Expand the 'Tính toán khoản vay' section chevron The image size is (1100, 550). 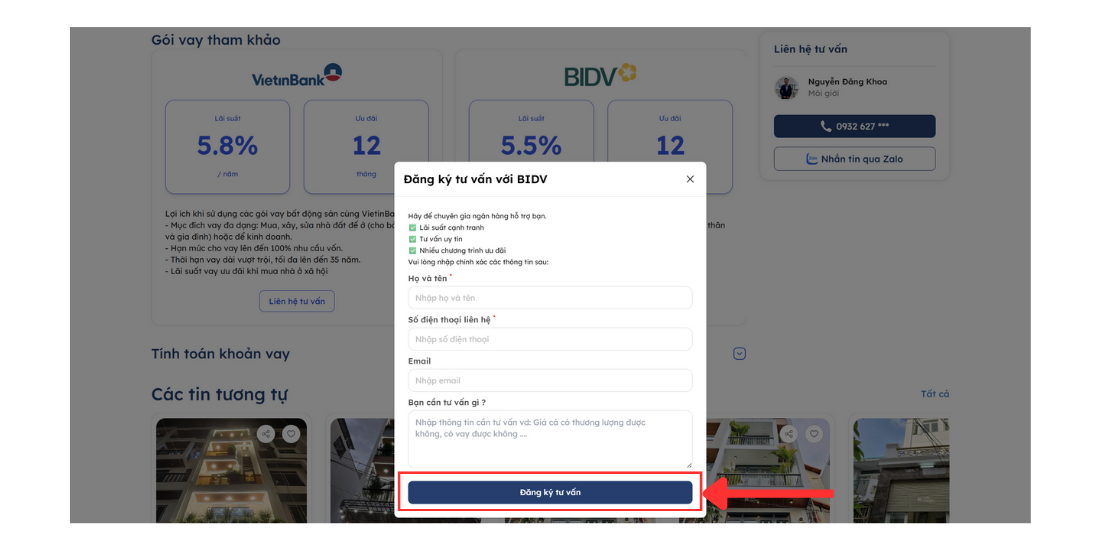click(739, 354)
